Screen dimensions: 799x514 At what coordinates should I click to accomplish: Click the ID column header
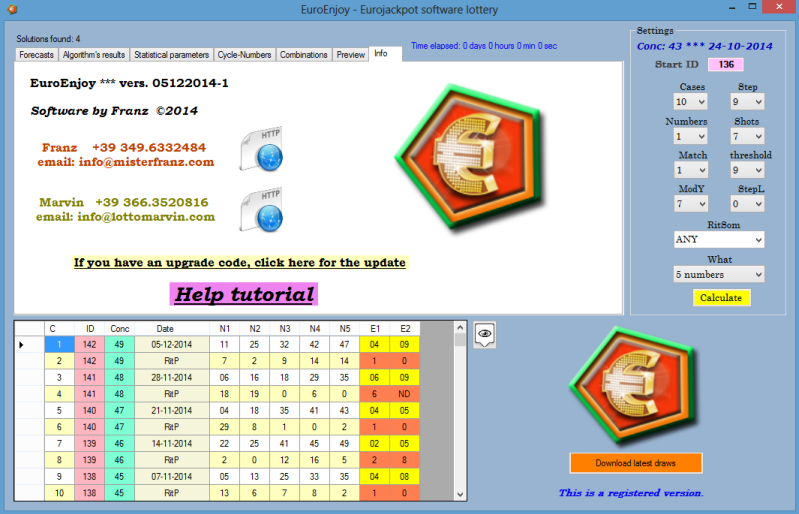pos(90,329)
